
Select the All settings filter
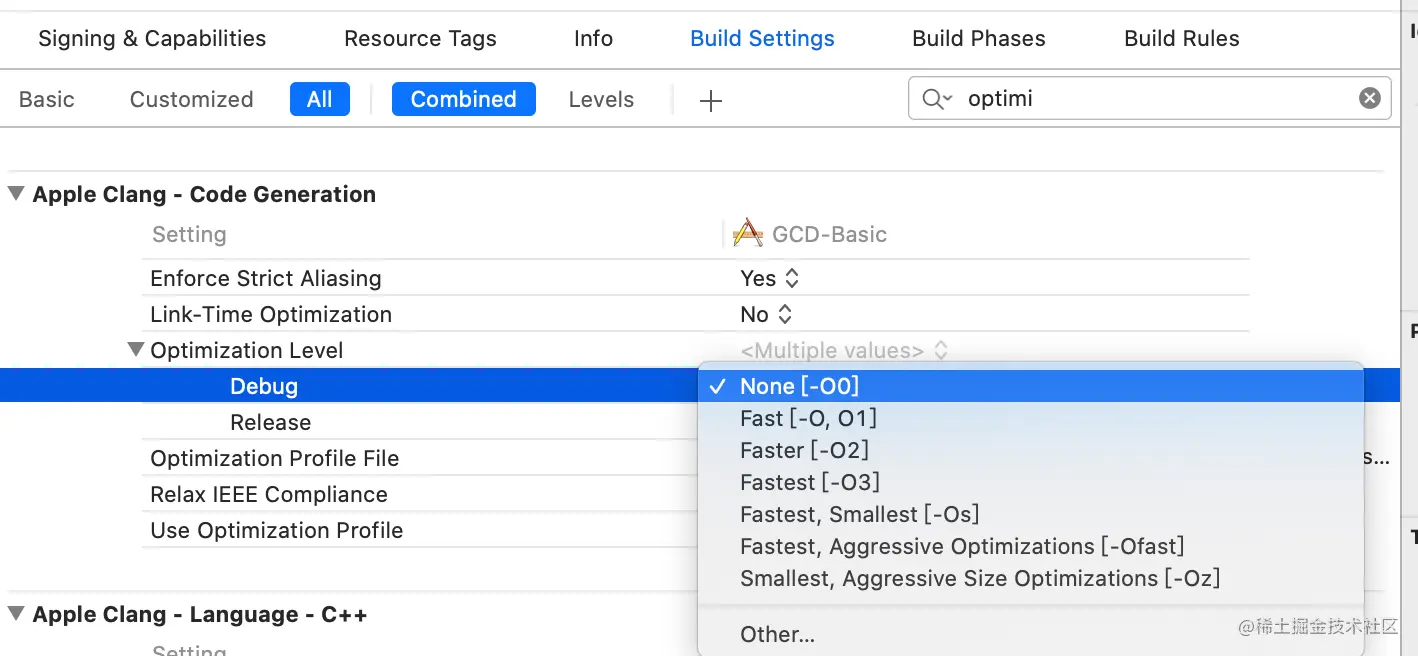coord(319,99)
